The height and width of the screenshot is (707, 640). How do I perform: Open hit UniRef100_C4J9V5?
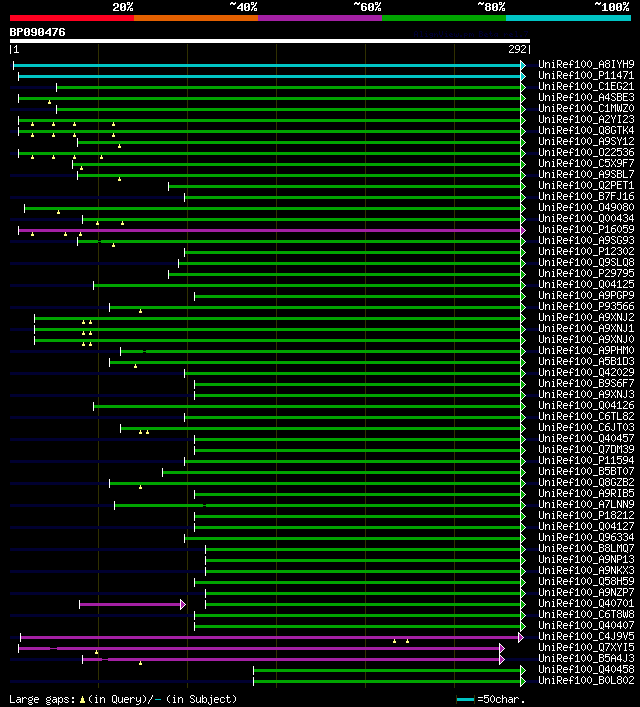[586, 637]
